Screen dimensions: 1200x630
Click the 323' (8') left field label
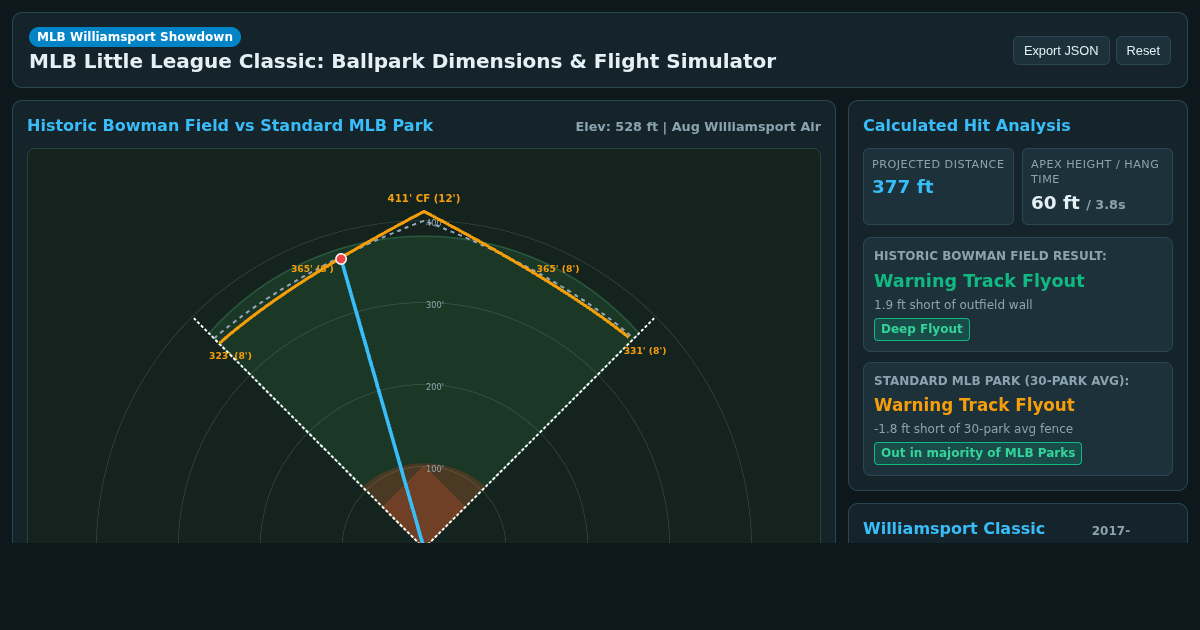(x=230, y=356)
